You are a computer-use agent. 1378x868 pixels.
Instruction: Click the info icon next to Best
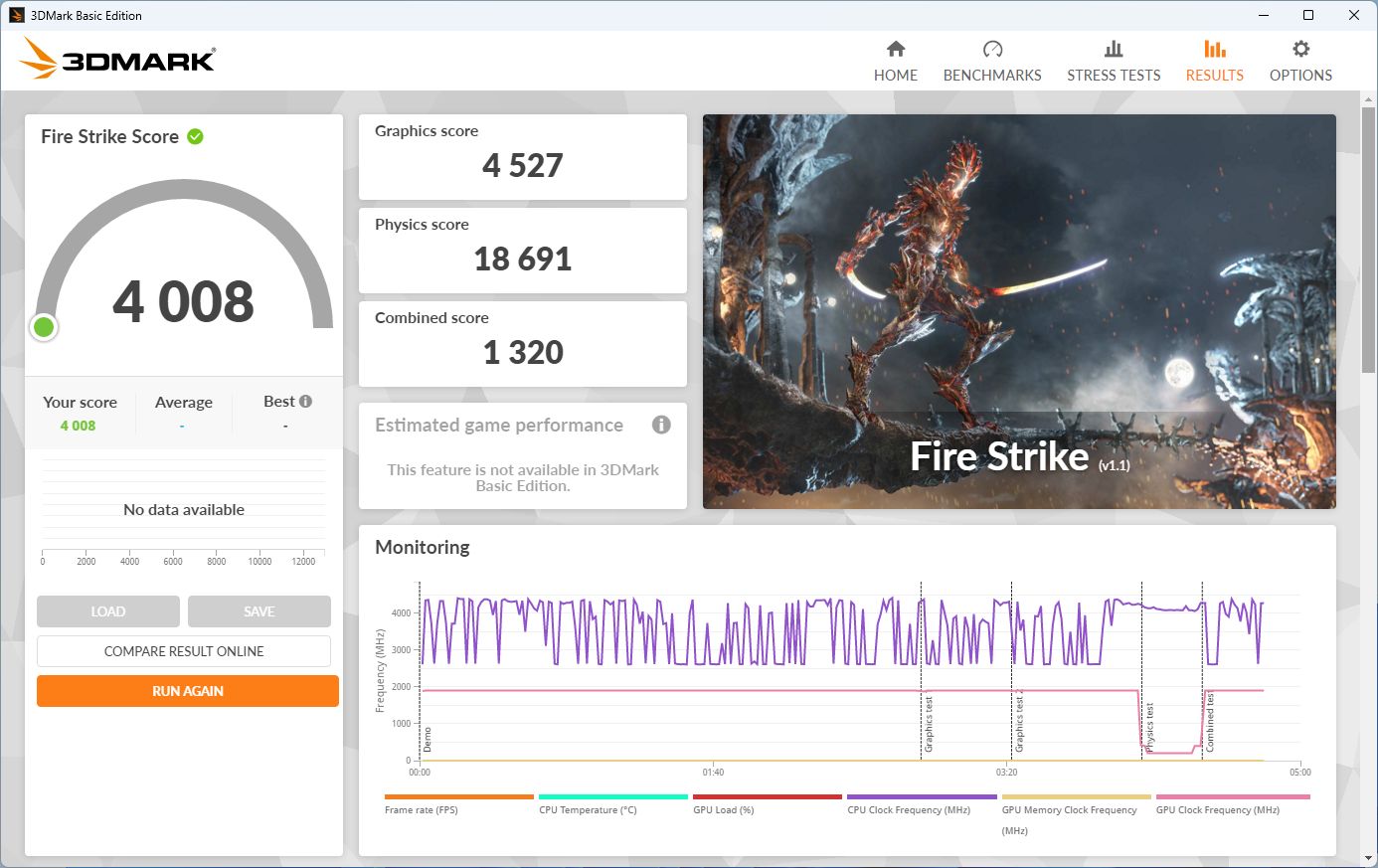305,402
